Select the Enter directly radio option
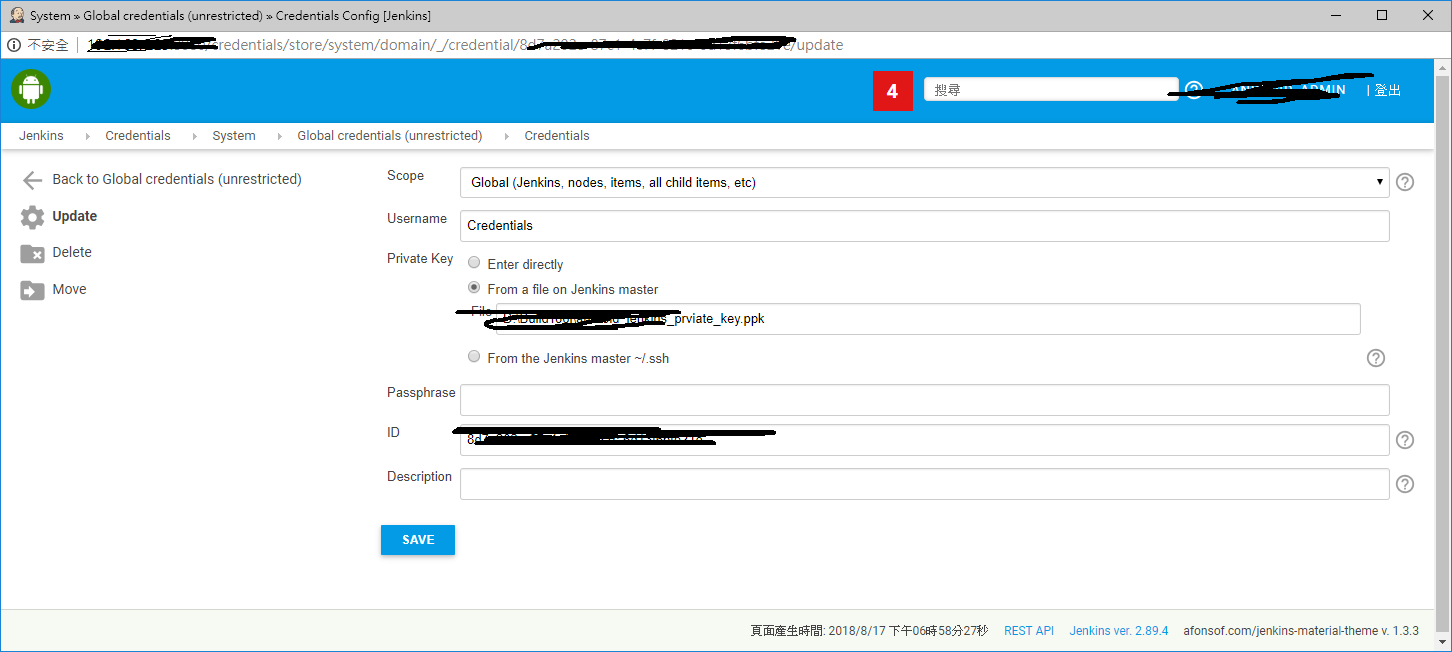This screenshot has height=652, width=1452. click(x=474, y=263)
